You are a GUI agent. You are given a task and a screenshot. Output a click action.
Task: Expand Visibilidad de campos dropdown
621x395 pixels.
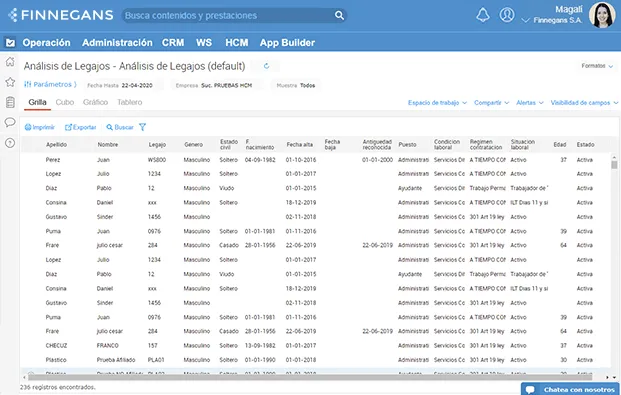pos(584,103)
